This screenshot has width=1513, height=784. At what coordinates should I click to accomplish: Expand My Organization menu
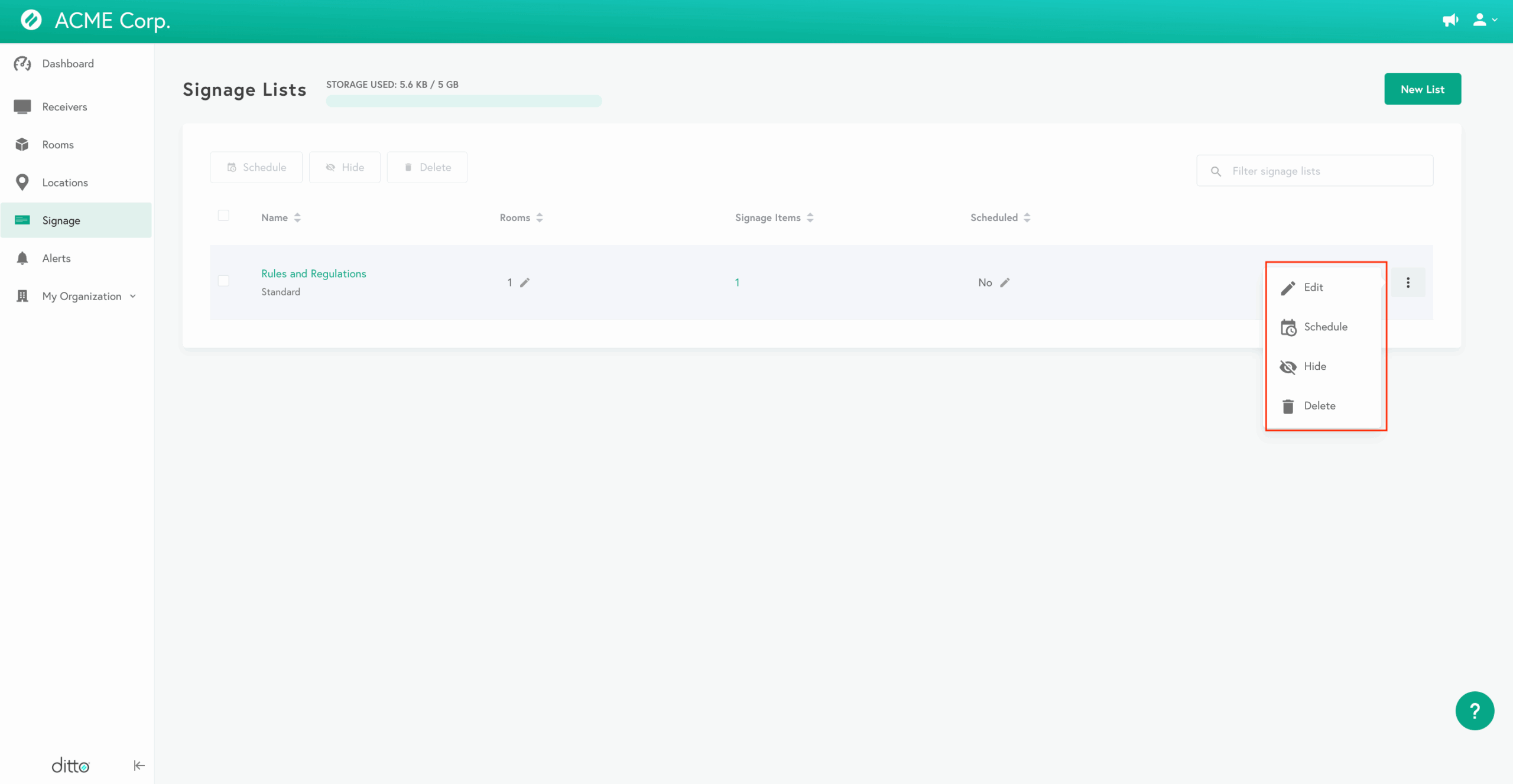click(82, 297)
